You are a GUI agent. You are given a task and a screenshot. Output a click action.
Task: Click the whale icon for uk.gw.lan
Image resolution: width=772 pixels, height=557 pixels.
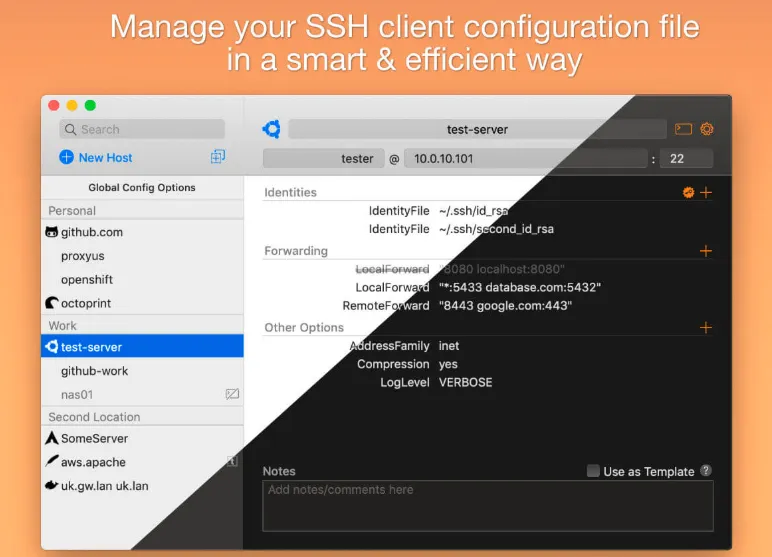[x=52, y=486]
